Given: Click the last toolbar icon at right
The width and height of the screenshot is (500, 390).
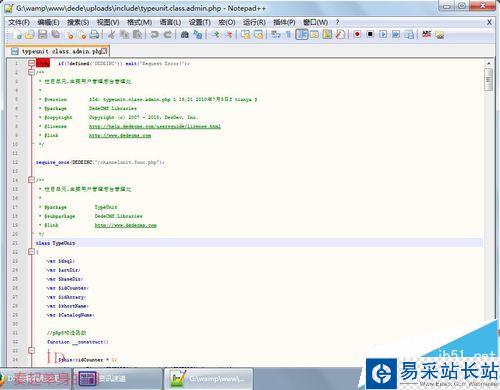Looking at the screenshot, I should pos(440,34).
